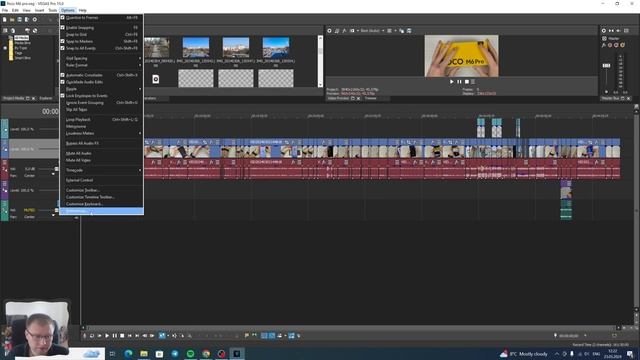The height and width of the screenshot is (360, 640).
Task: Click the weather widget in the taskbar
Action: click(524, 354)
